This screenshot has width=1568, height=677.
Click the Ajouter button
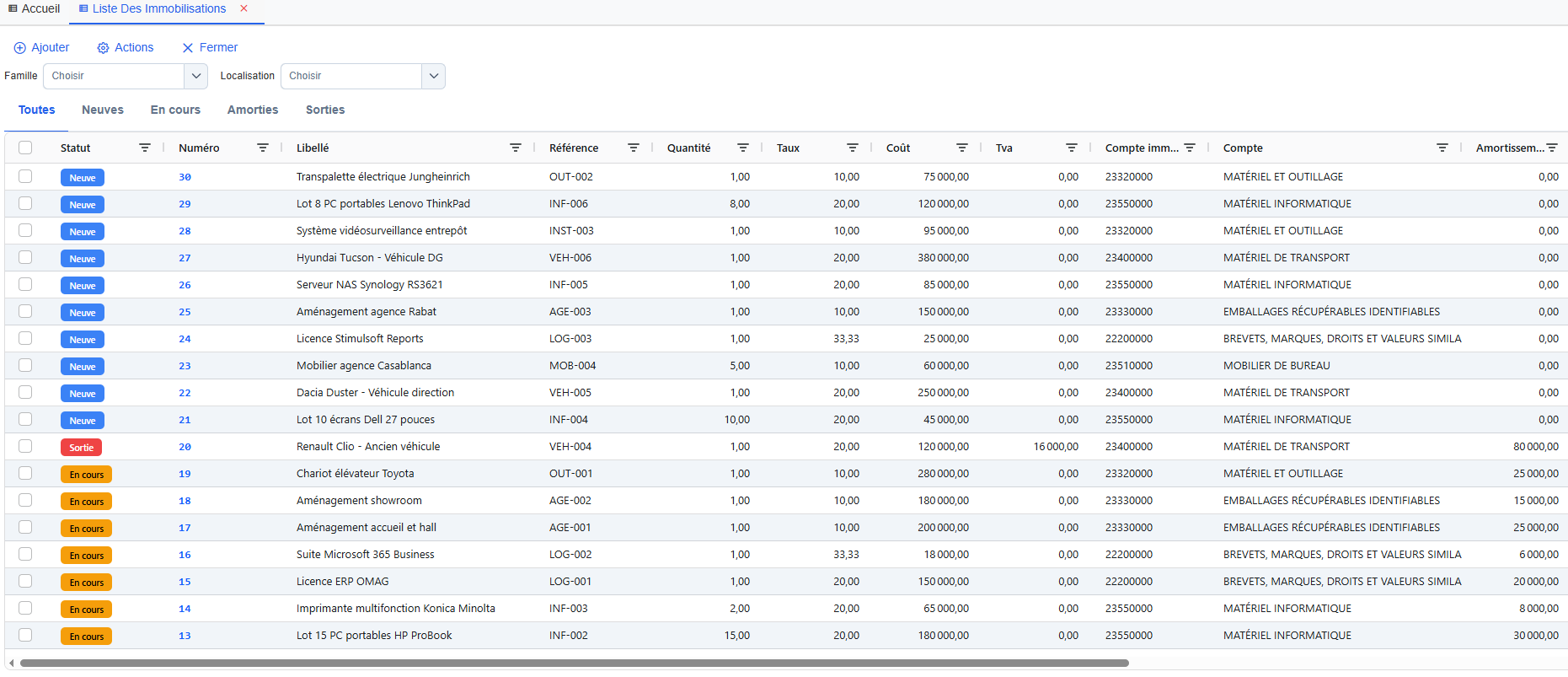[x=42, y=47]
